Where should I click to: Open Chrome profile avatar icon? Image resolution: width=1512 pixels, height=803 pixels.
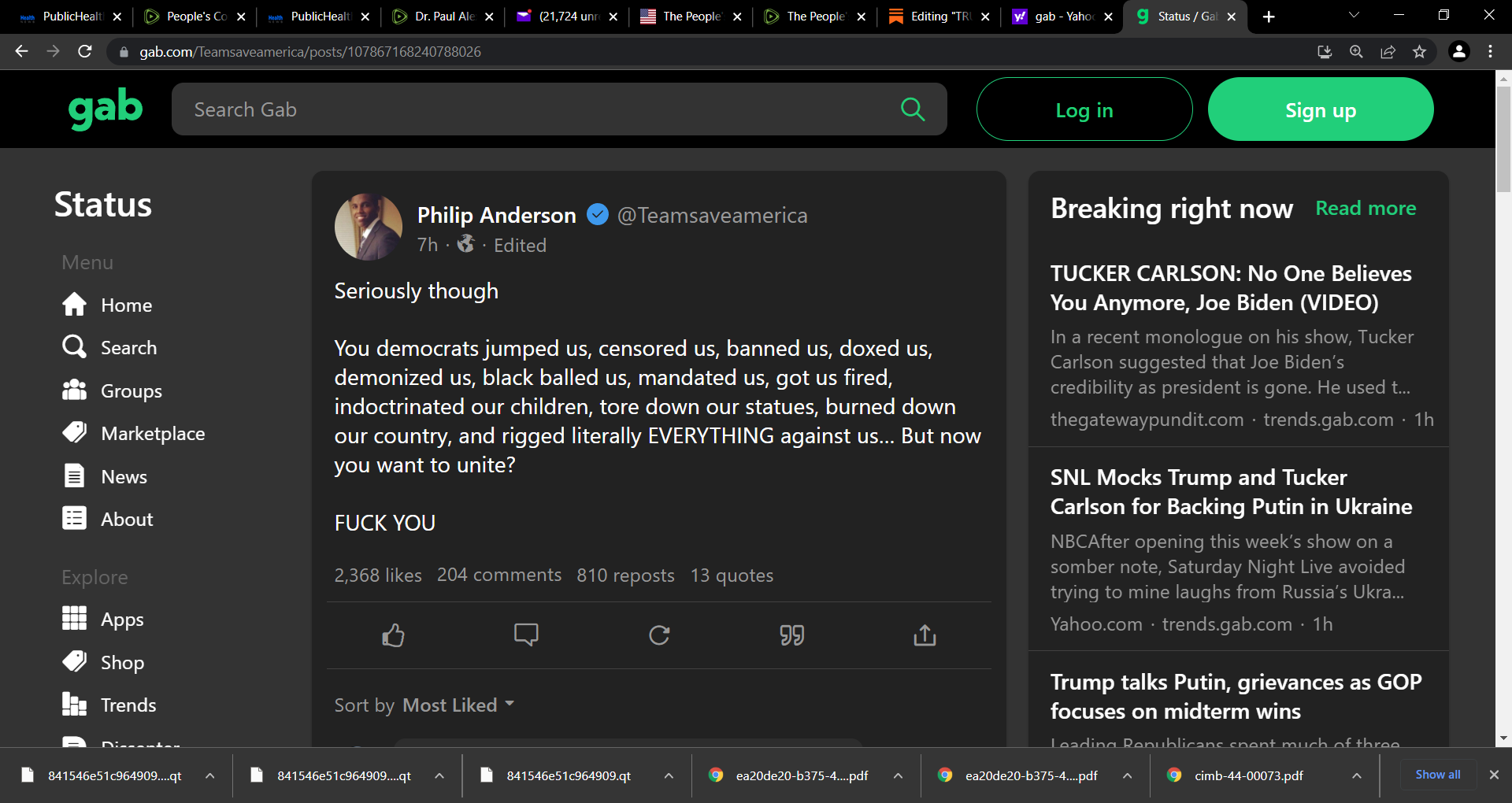[1459, 52]
